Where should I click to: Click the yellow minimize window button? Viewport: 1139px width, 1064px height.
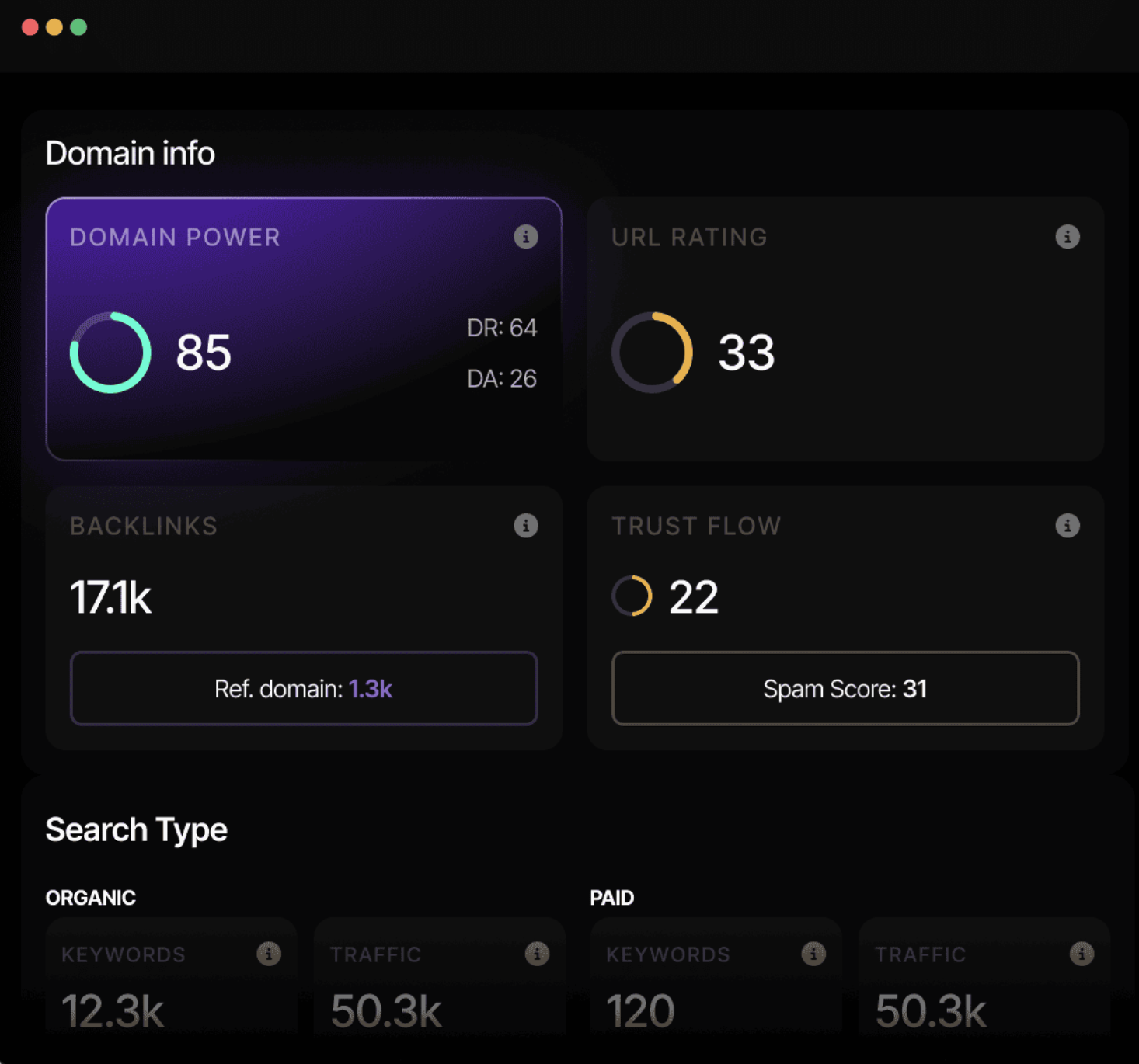pyautogui.click(x=54, y=27)
